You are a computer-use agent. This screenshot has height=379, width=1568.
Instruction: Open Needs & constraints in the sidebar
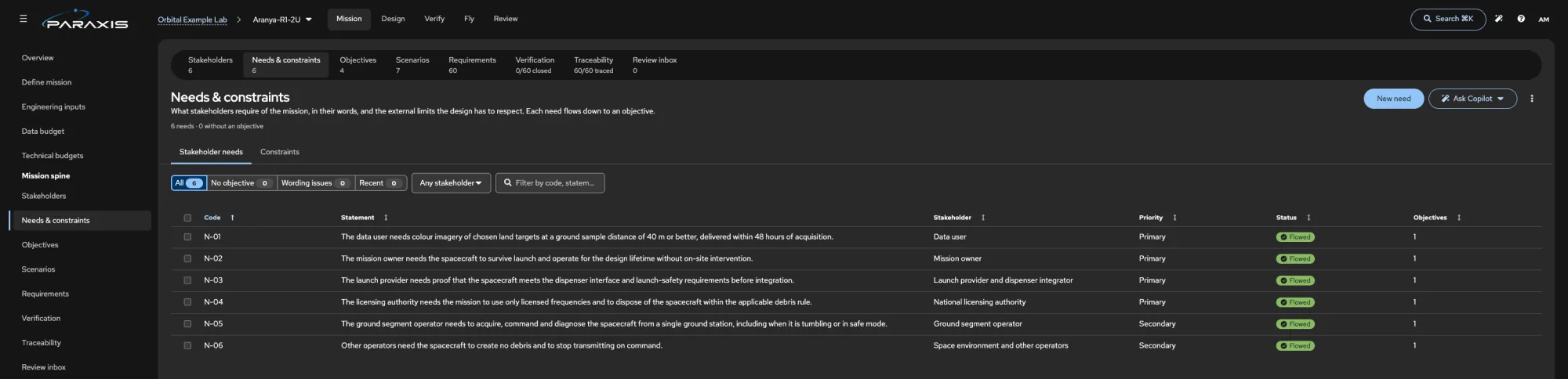[x=81, y=221]
